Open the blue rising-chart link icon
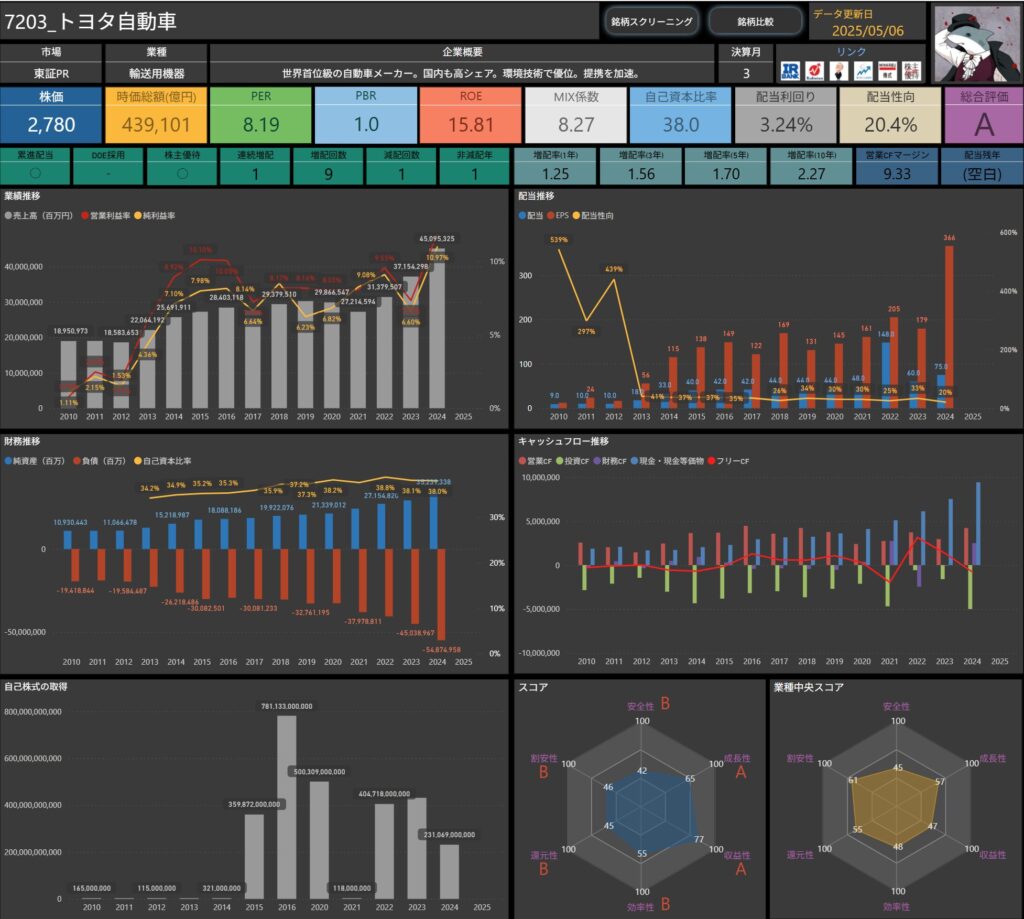Viewport: 1024px width, 919px height. click(x=863, y=71)
